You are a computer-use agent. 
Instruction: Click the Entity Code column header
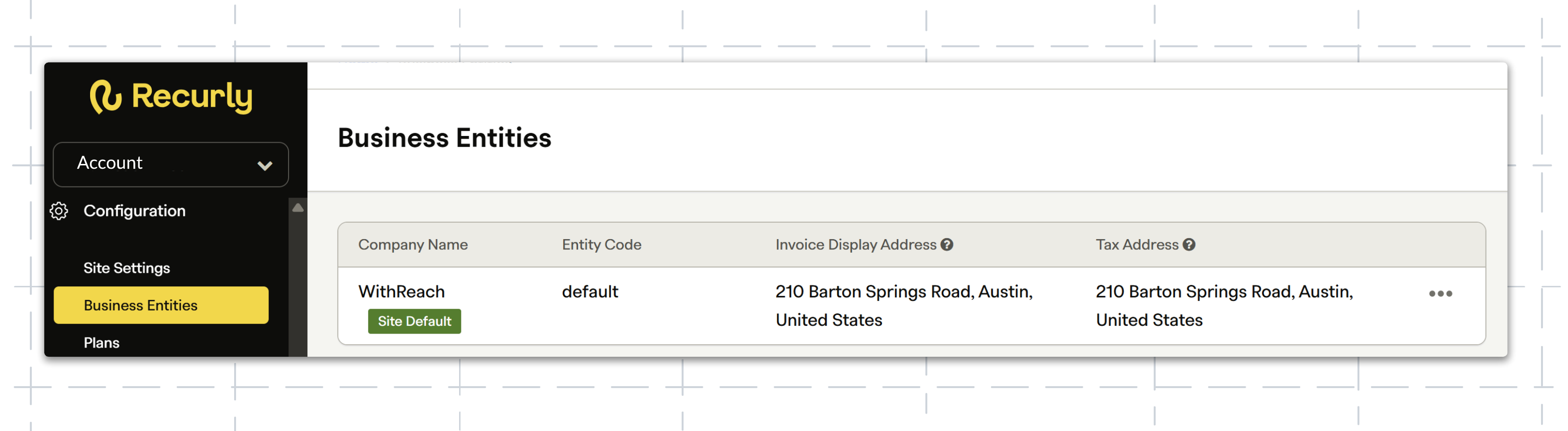pyautogui.click(x=601, y=245)
